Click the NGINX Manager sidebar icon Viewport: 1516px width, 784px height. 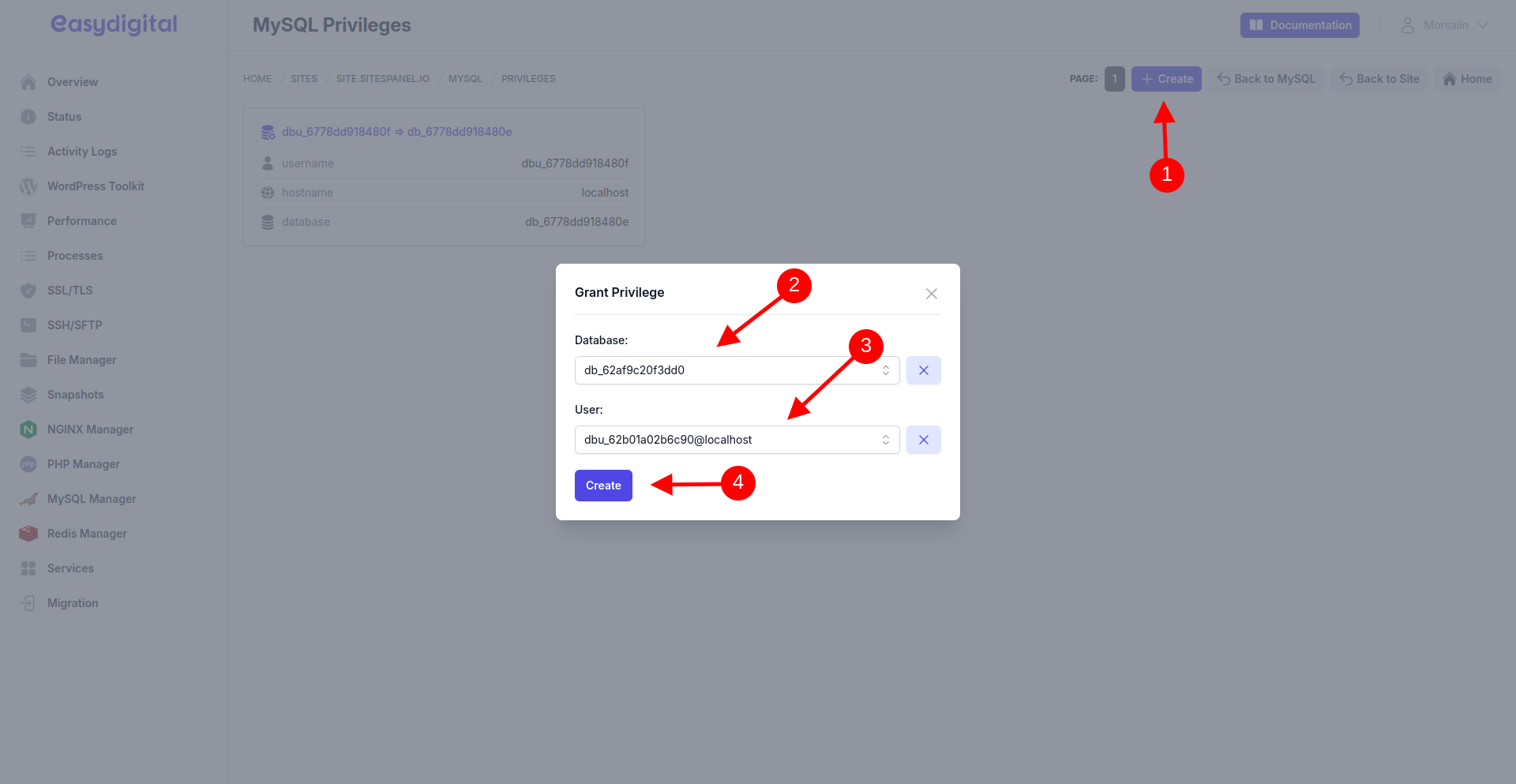[x=28, y=430]
